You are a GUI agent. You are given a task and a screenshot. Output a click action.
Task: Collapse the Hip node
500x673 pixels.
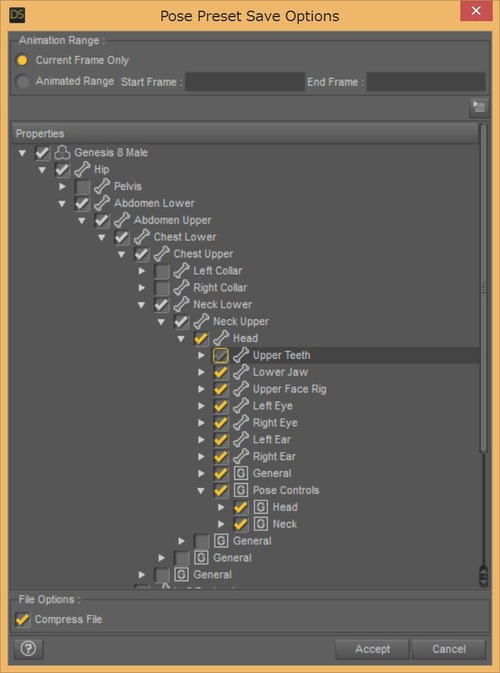tap(42, 170)
